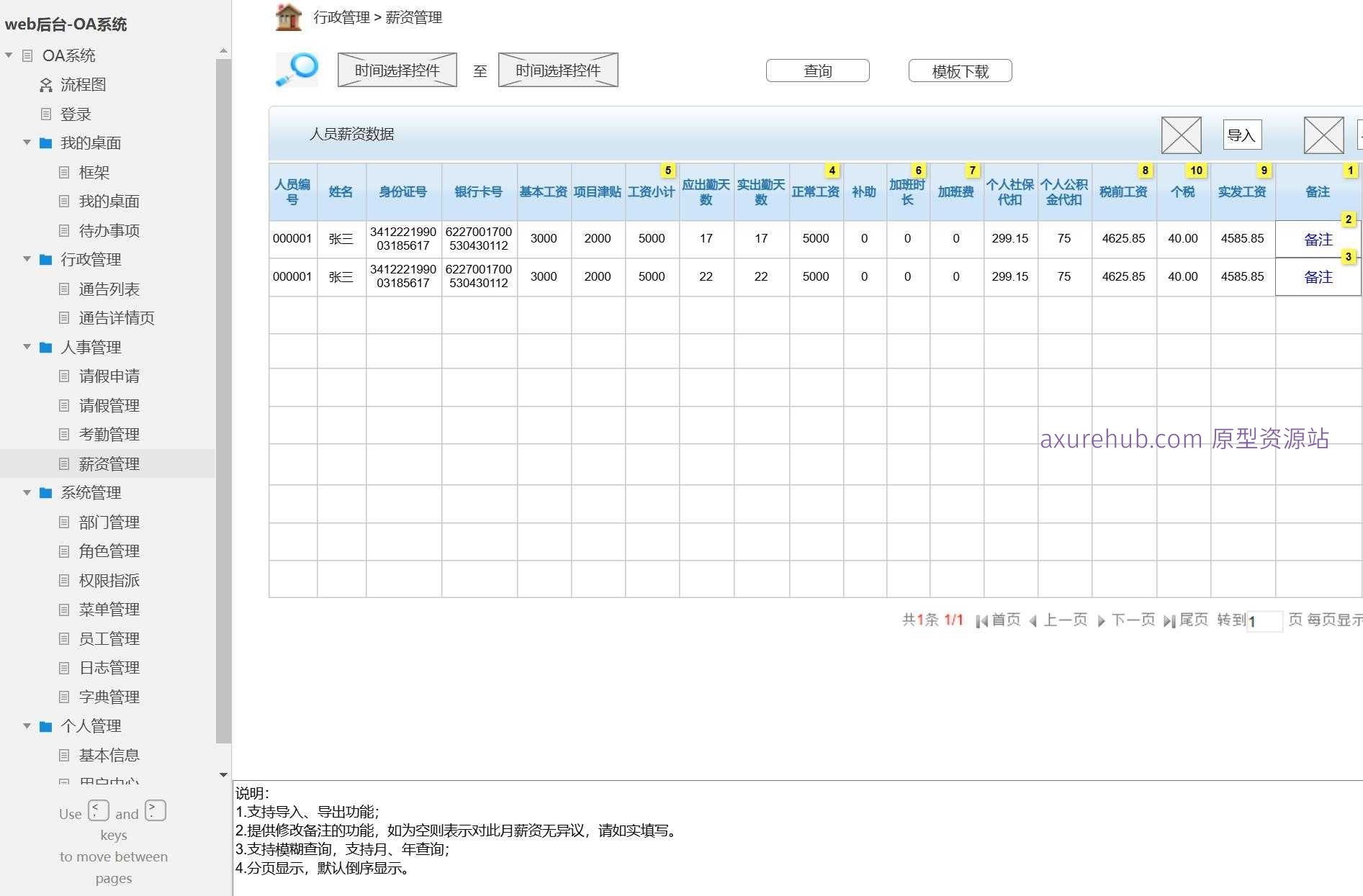Click the 尾页 last-page arrow icon
This screenshot has width=1363, height=896.
tap(1169, 621)
